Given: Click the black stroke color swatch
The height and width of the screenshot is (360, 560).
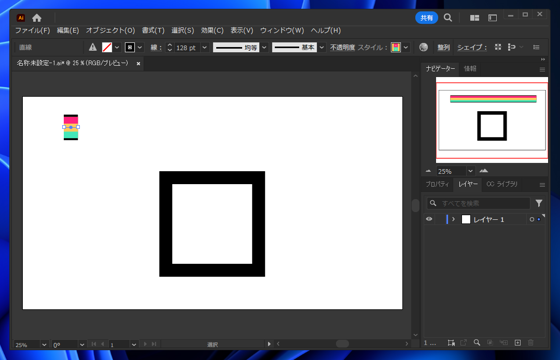Looking at the screenshot, I should 130,47.
